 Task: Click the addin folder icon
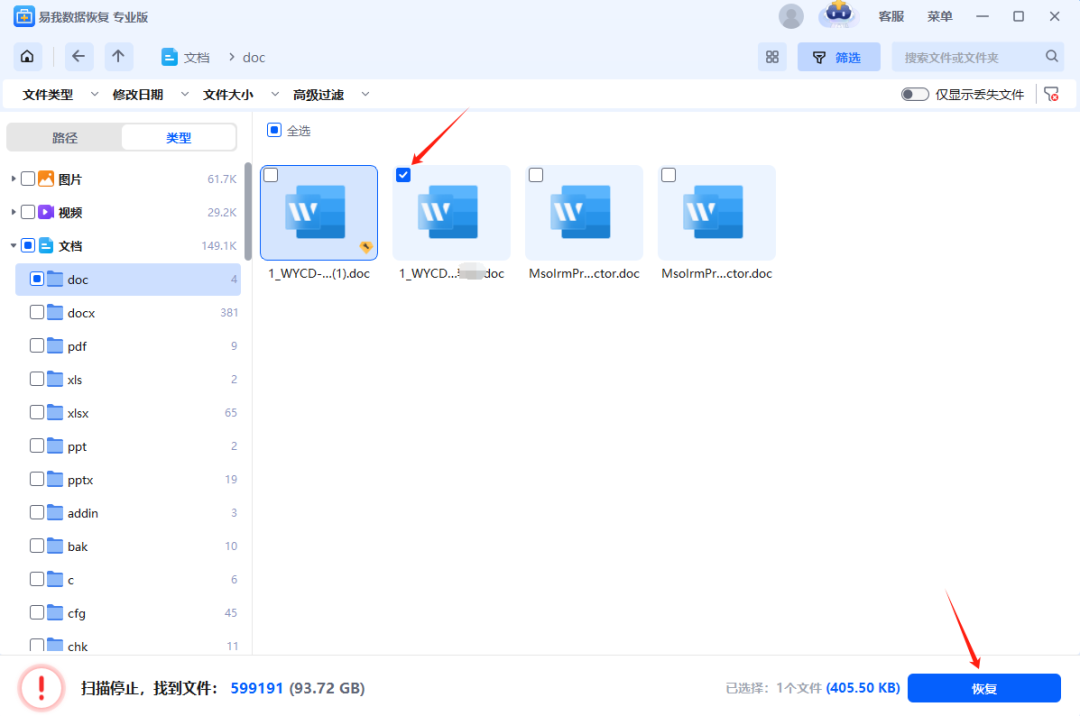click(x=55, y=513)
